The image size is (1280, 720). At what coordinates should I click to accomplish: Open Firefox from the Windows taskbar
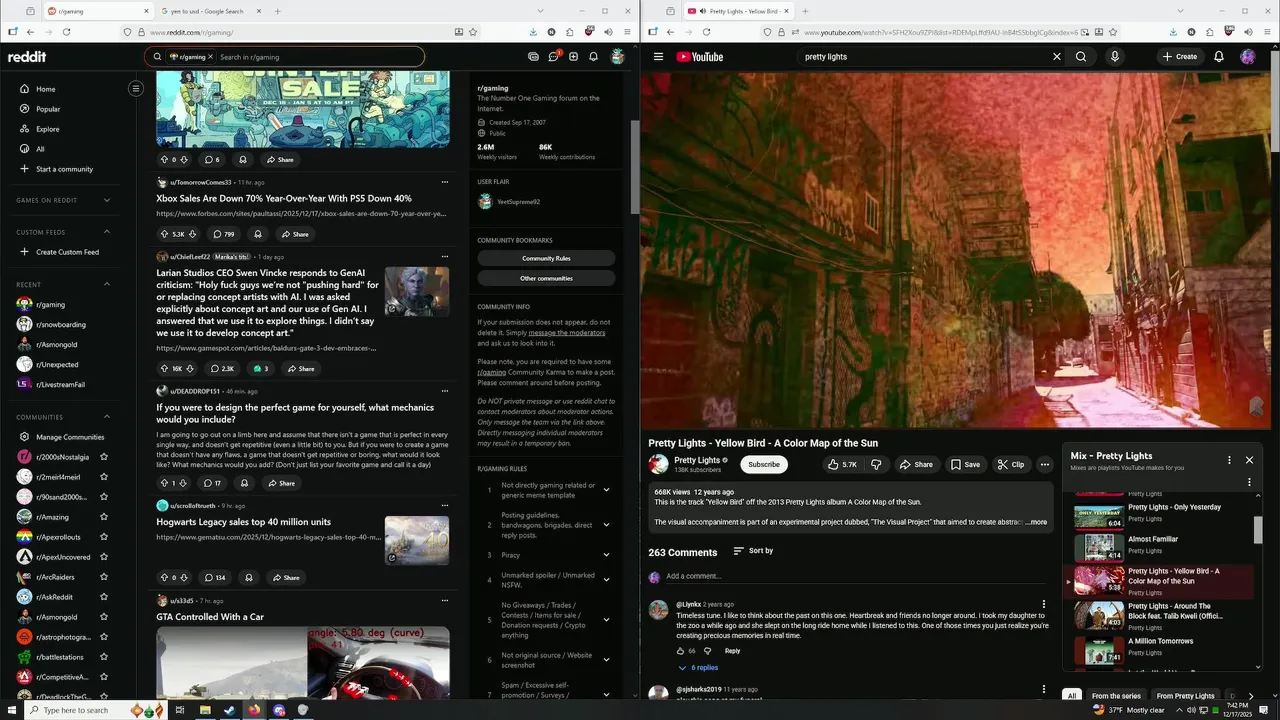(x=254, y=710)
